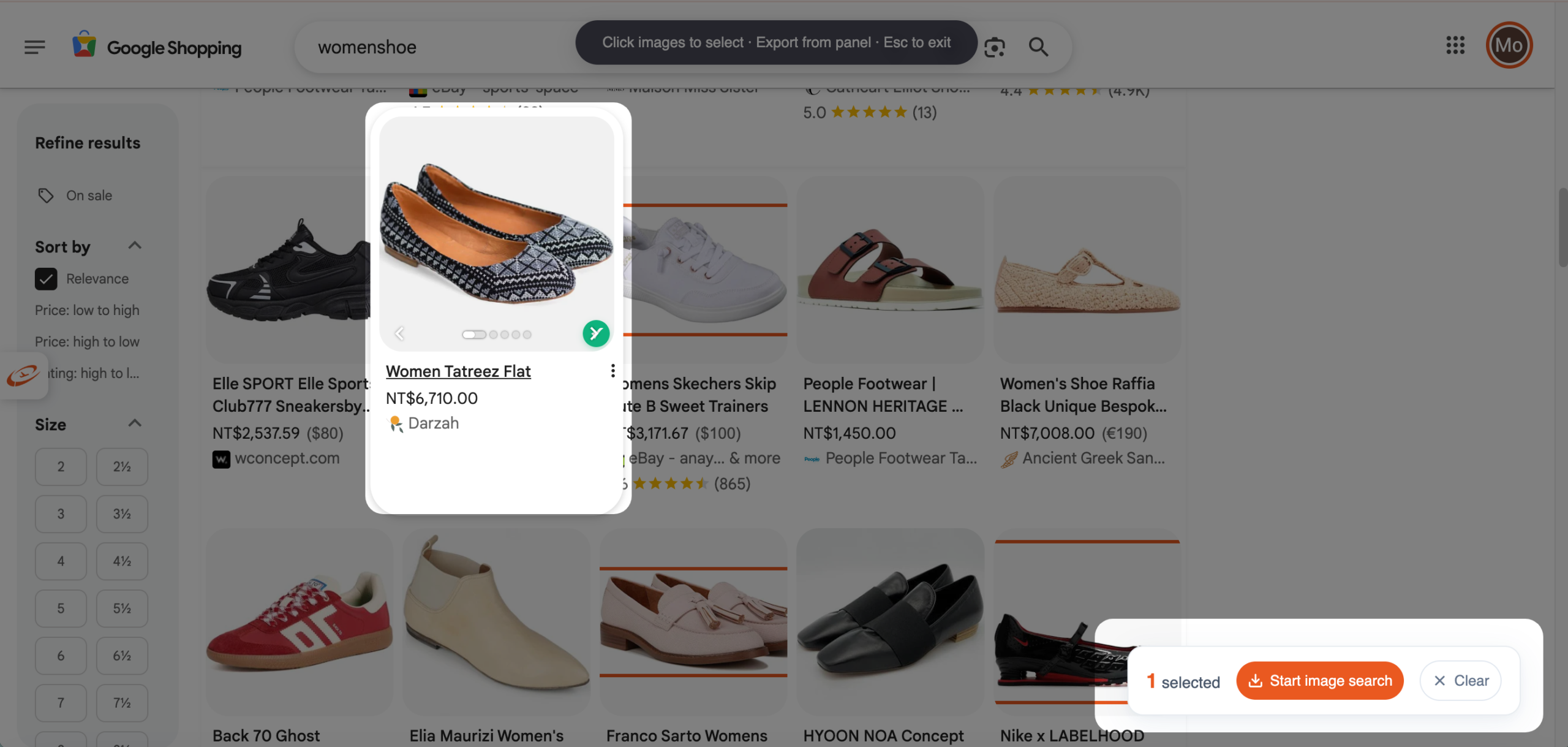Screen dimensions: 1568x747
Task: Select size 7
Action: coord(61,703)
